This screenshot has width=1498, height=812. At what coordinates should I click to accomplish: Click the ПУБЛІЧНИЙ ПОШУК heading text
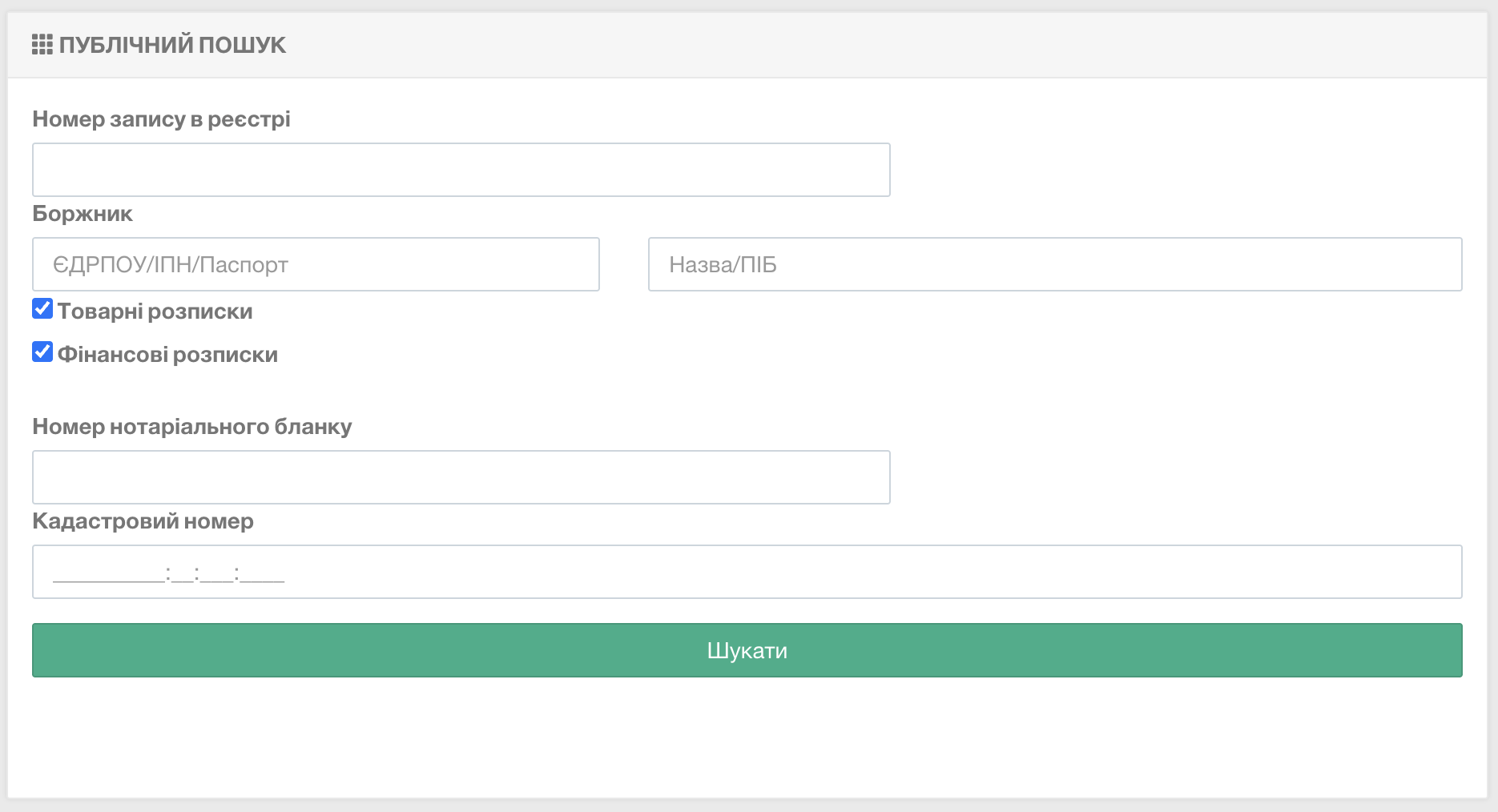[172, 45]
